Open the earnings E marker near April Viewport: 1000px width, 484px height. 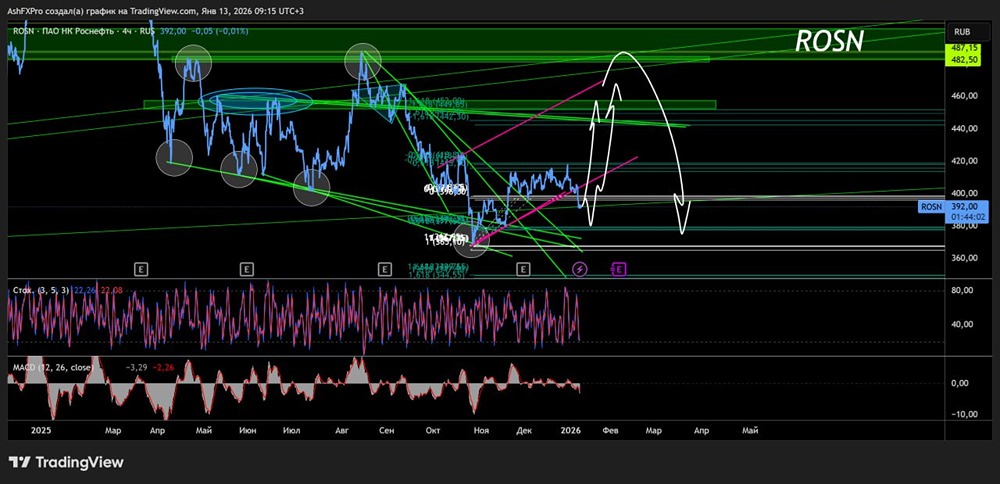point(141,270)
